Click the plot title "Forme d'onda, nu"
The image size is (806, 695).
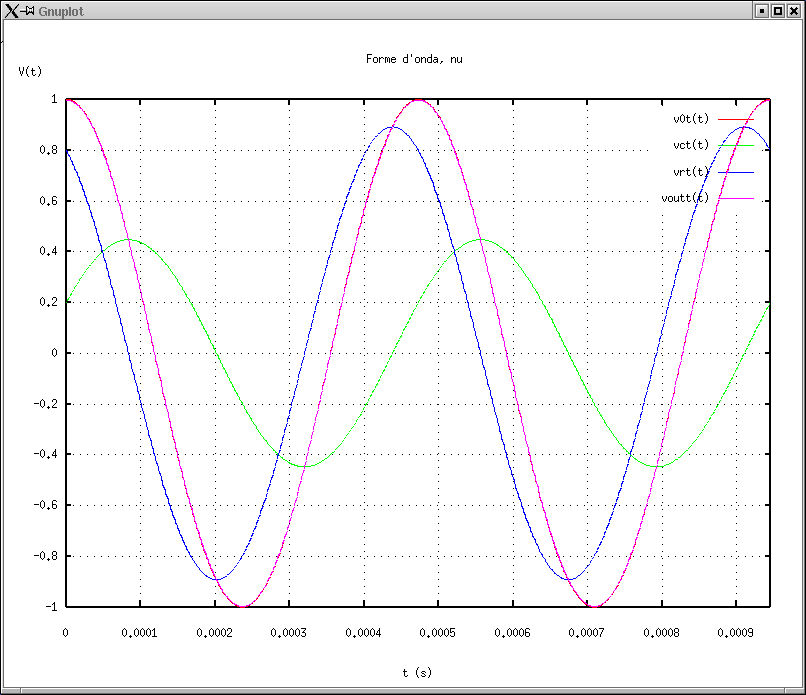pyautogui.click(x=414, y=59)
